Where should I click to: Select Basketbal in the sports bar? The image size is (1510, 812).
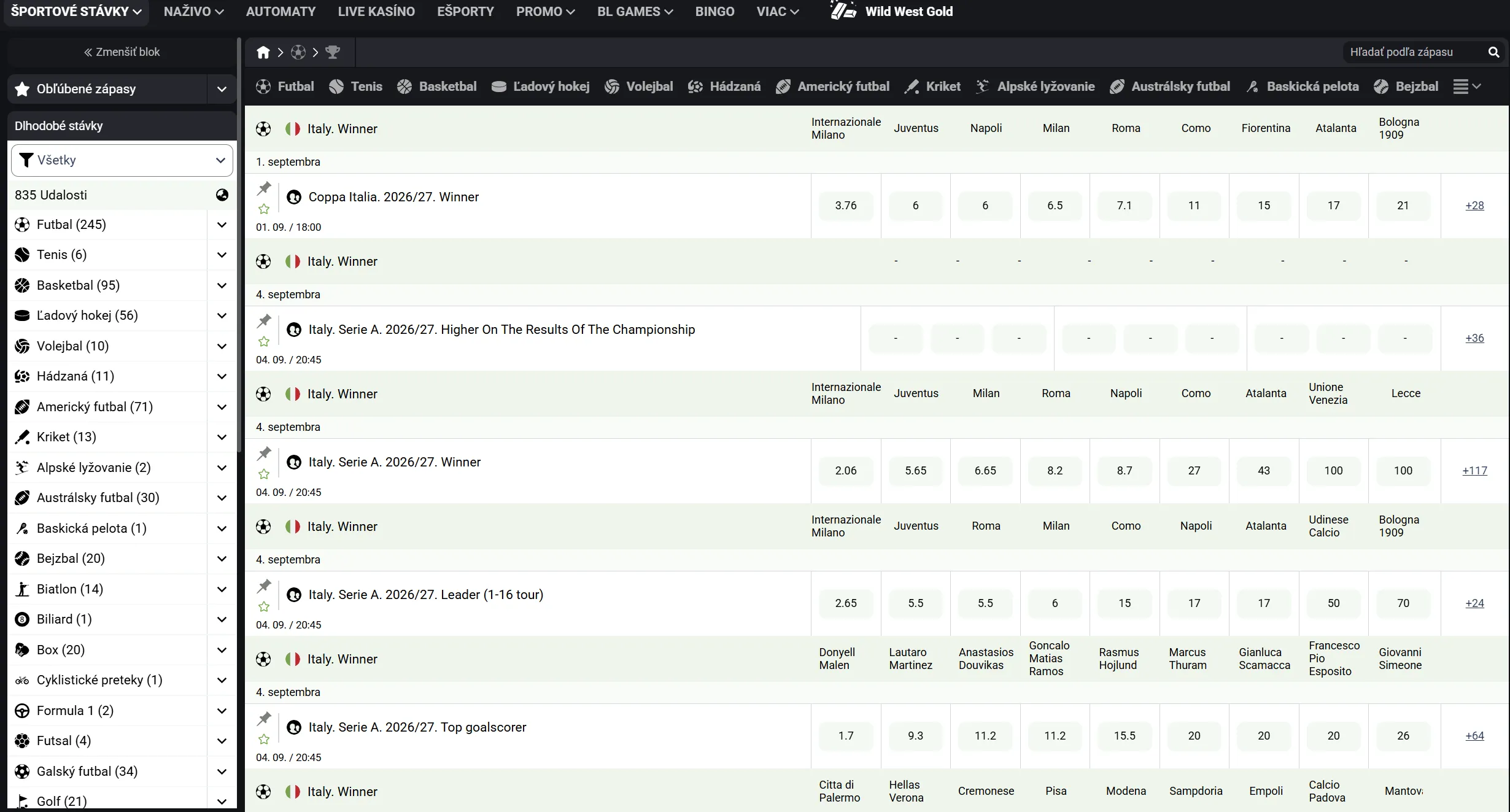pyautogui.click(x=436, y=87)
